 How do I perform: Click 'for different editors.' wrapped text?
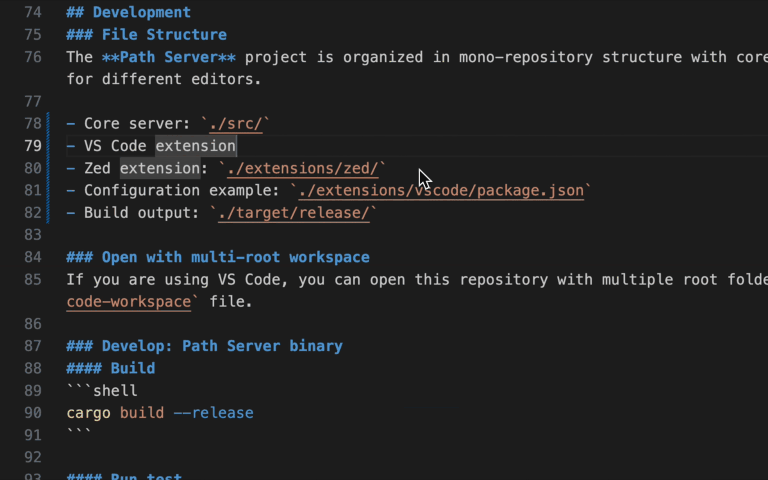164,79
